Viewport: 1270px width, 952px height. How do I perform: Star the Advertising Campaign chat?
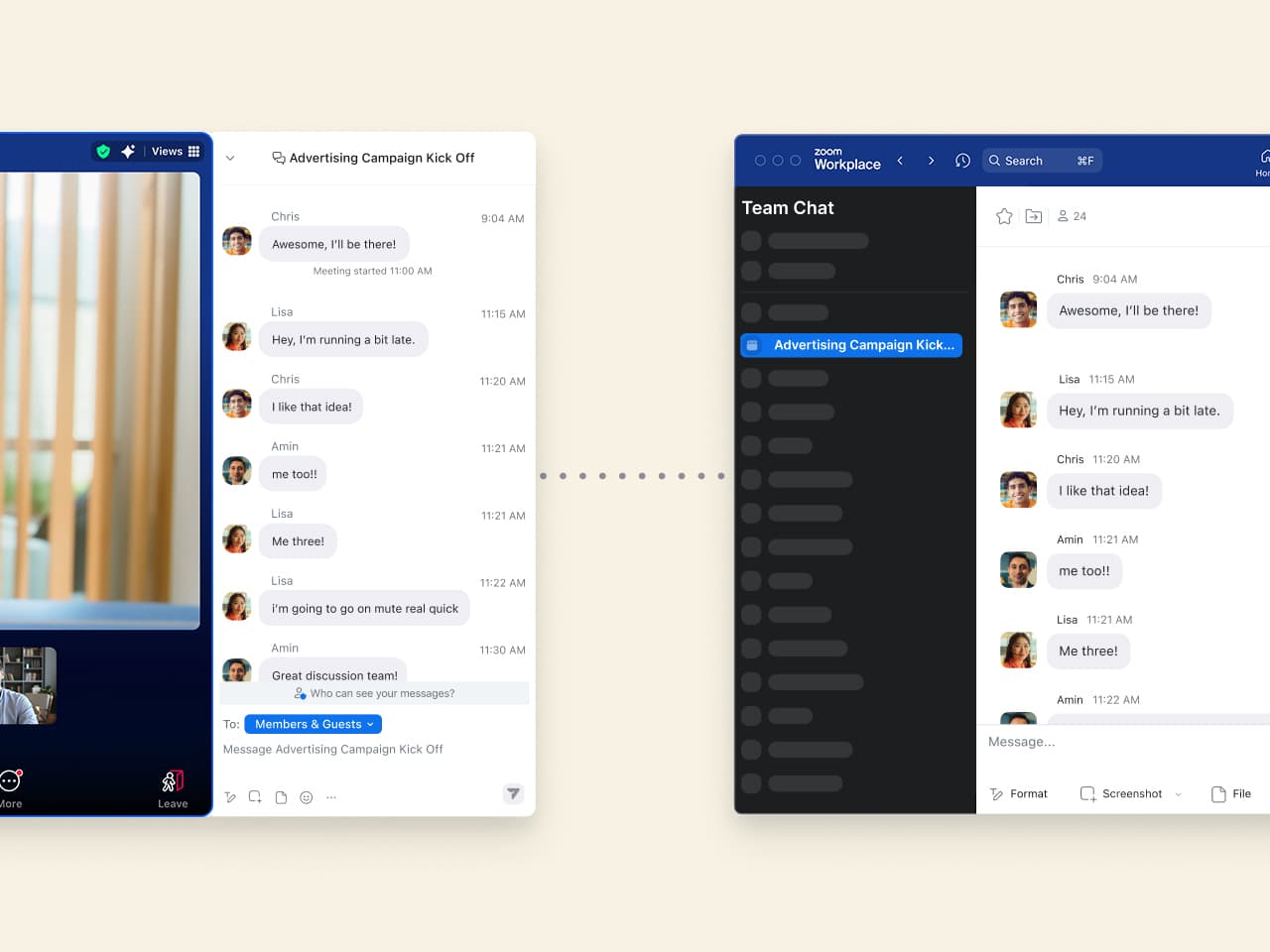[1004, 216]
